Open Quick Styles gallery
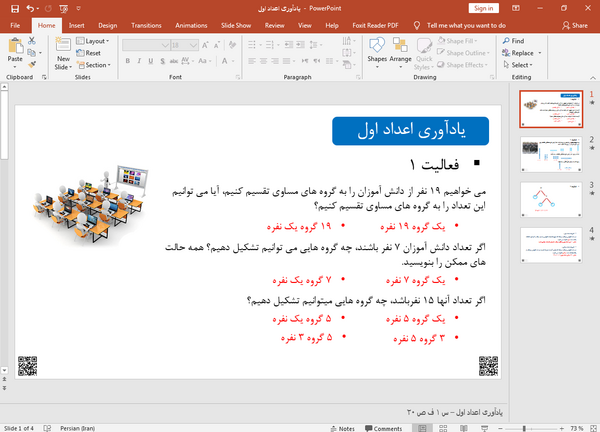Viewport: 600px width, 432px height. tap(424, 54)
